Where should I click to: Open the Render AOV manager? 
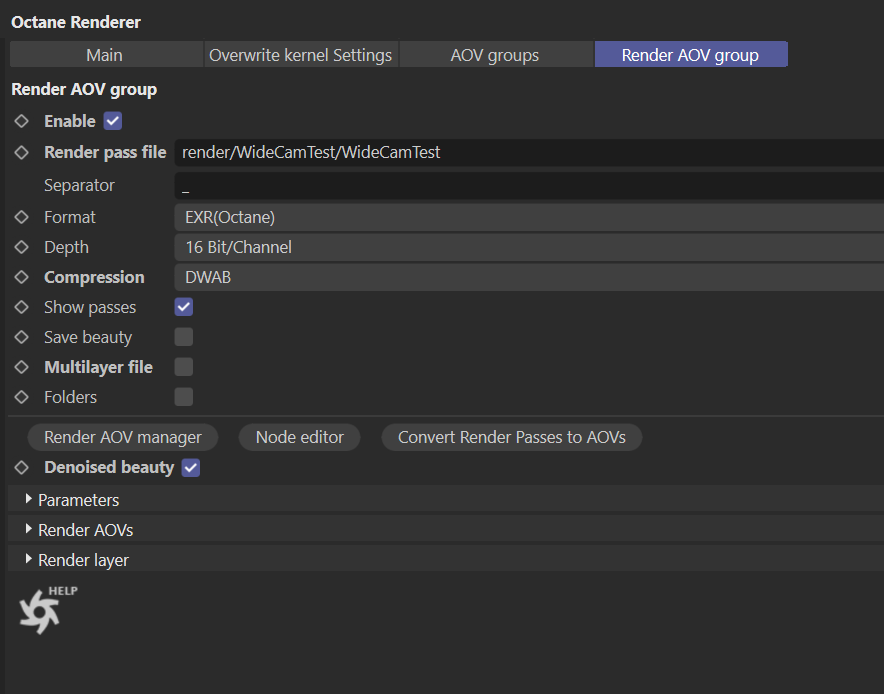(123, 437)
